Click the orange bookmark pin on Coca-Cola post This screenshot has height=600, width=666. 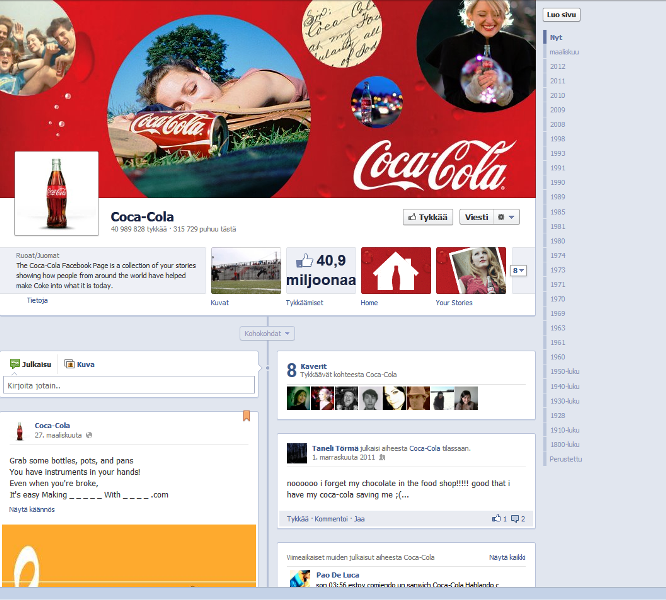pos(246,416)
